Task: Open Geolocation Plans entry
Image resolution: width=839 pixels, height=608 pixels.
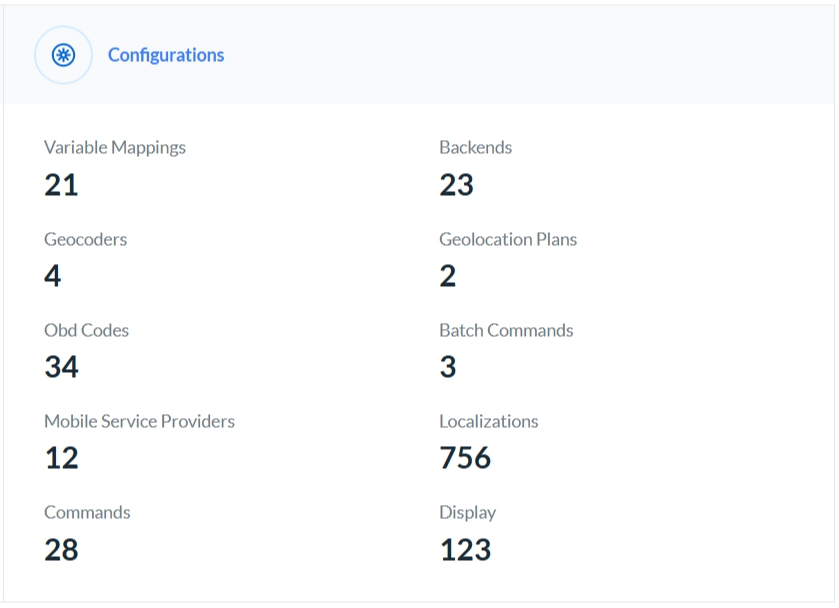Action: [508, 239]
